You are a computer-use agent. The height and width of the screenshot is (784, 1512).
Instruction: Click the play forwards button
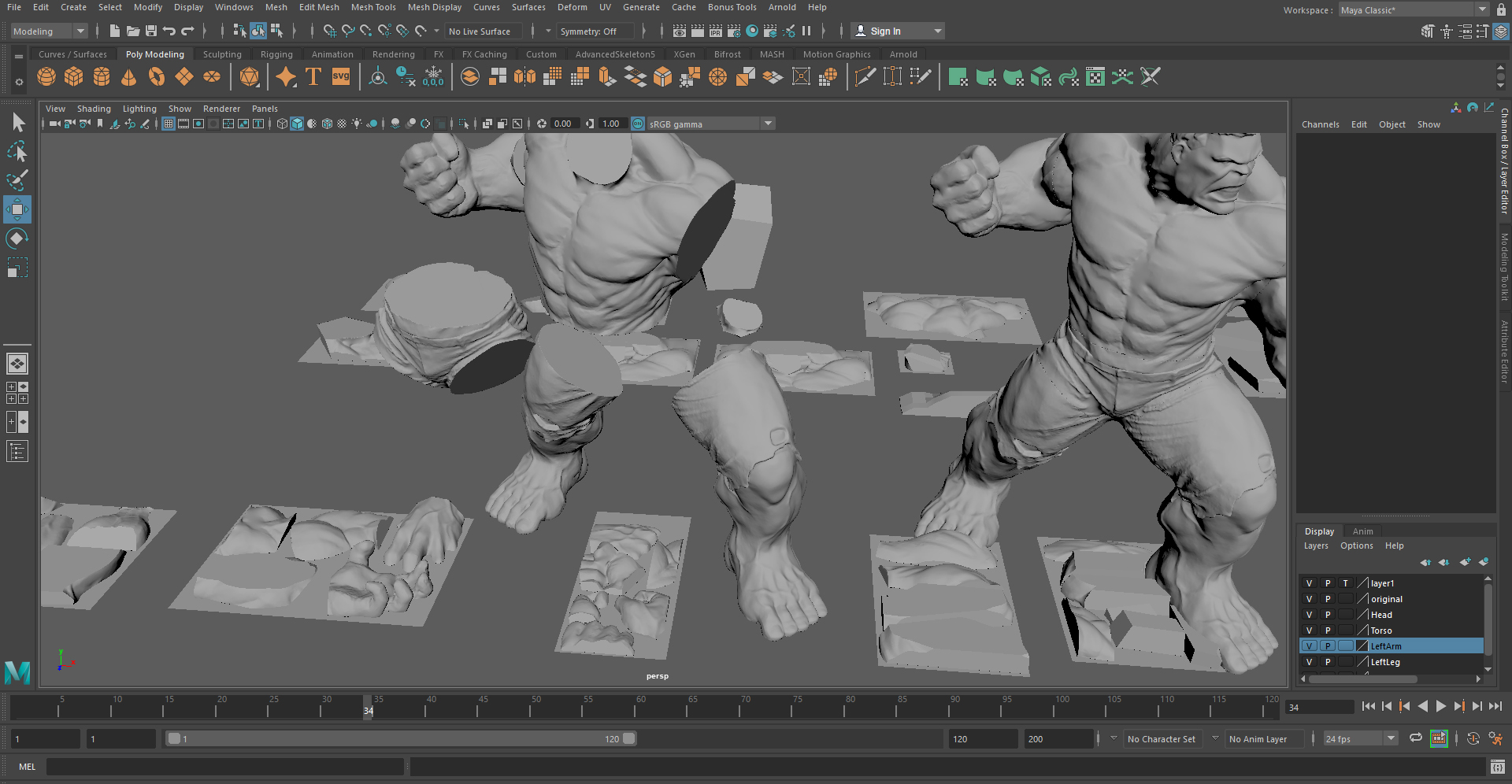tap(1440, 707)
